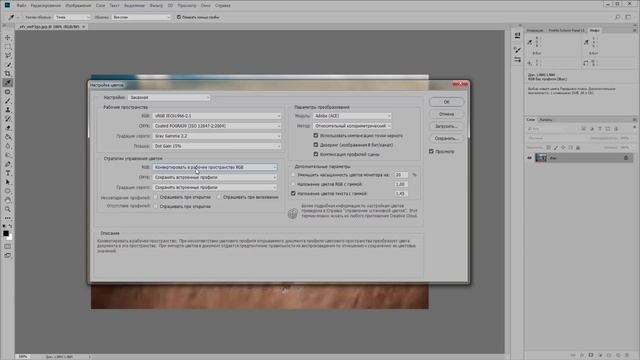The height and width of the screenshot is (360, 640).
Task: Select the Zoom tool
Action: (8, 209)
